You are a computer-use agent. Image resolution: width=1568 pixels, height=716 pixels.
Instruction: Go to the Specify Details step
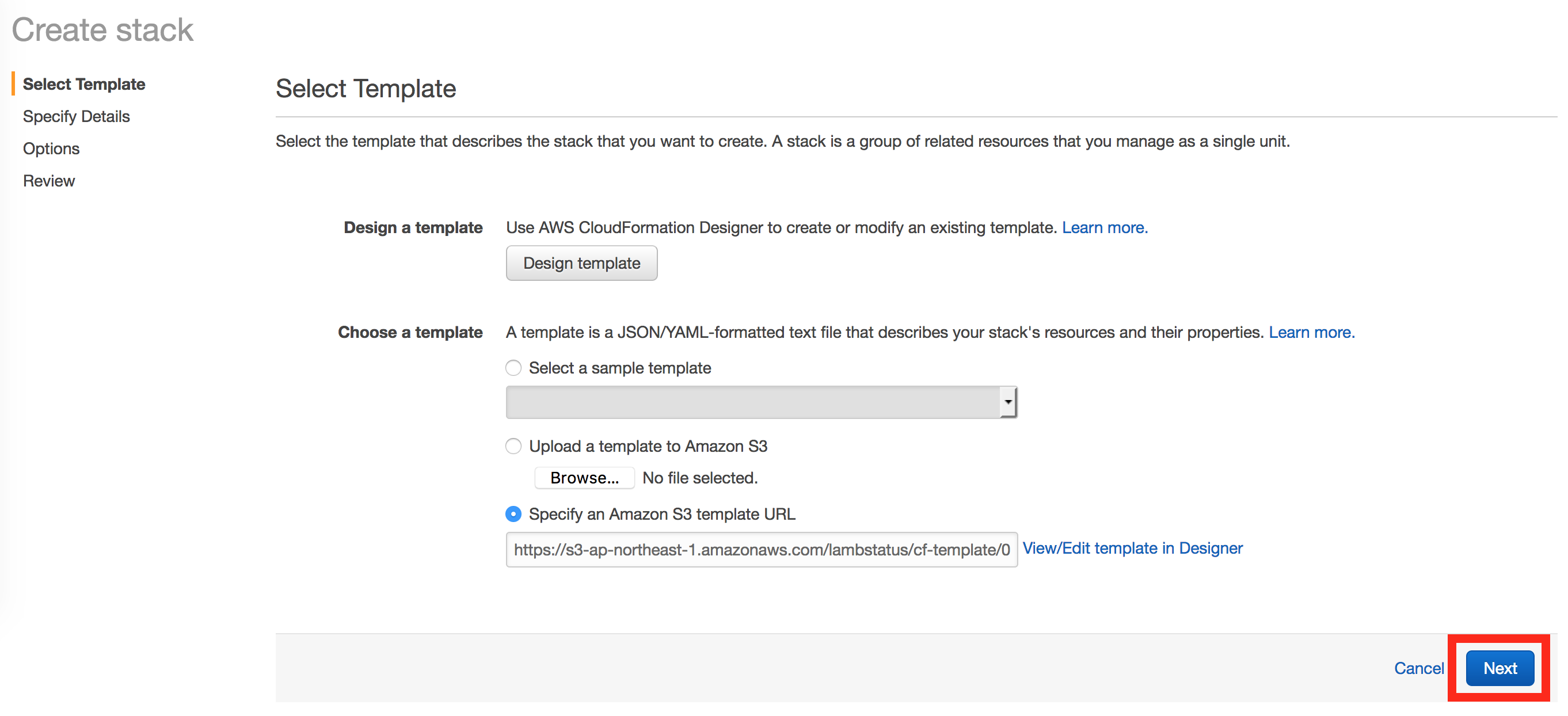pos(76,116)
